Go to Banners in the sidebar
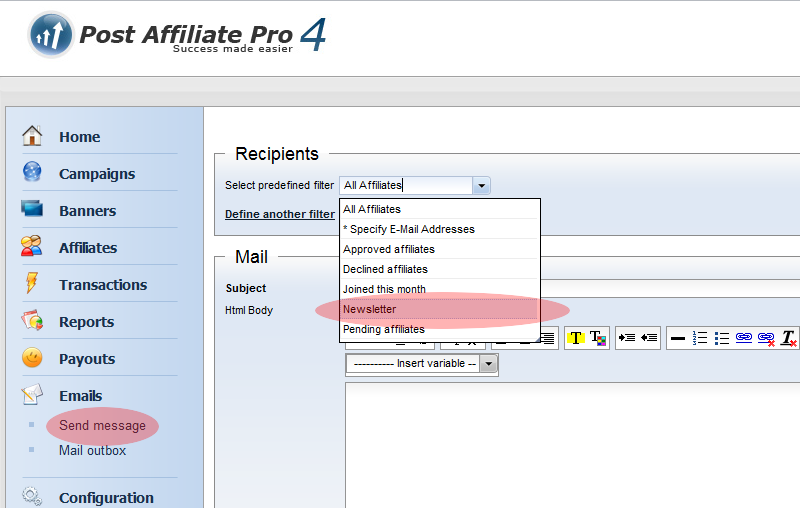The height and width of the screenshot is (508, 800). (x=87, y=211)
